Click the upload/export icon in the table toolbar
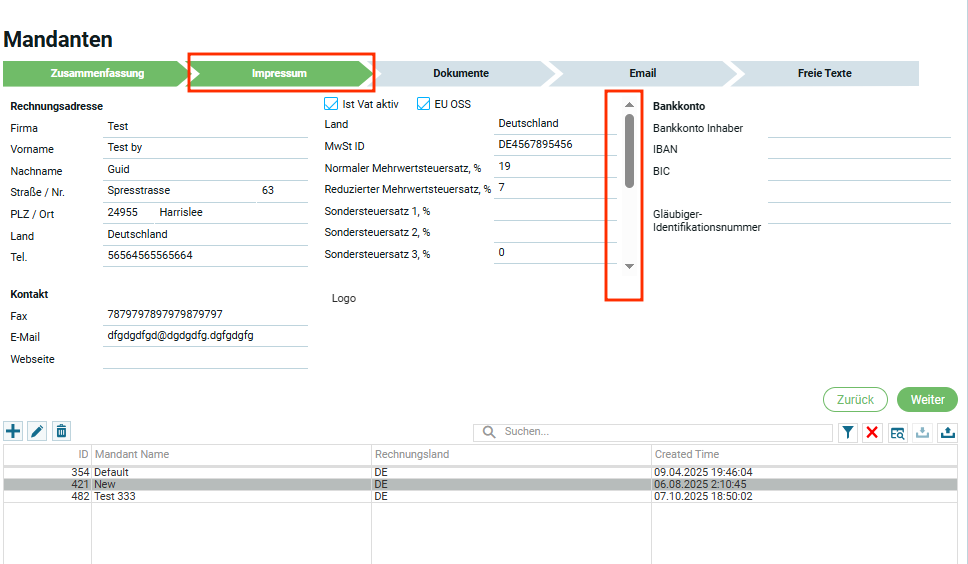The height and width of the screenshot is (564, 968). click(947, 432)
